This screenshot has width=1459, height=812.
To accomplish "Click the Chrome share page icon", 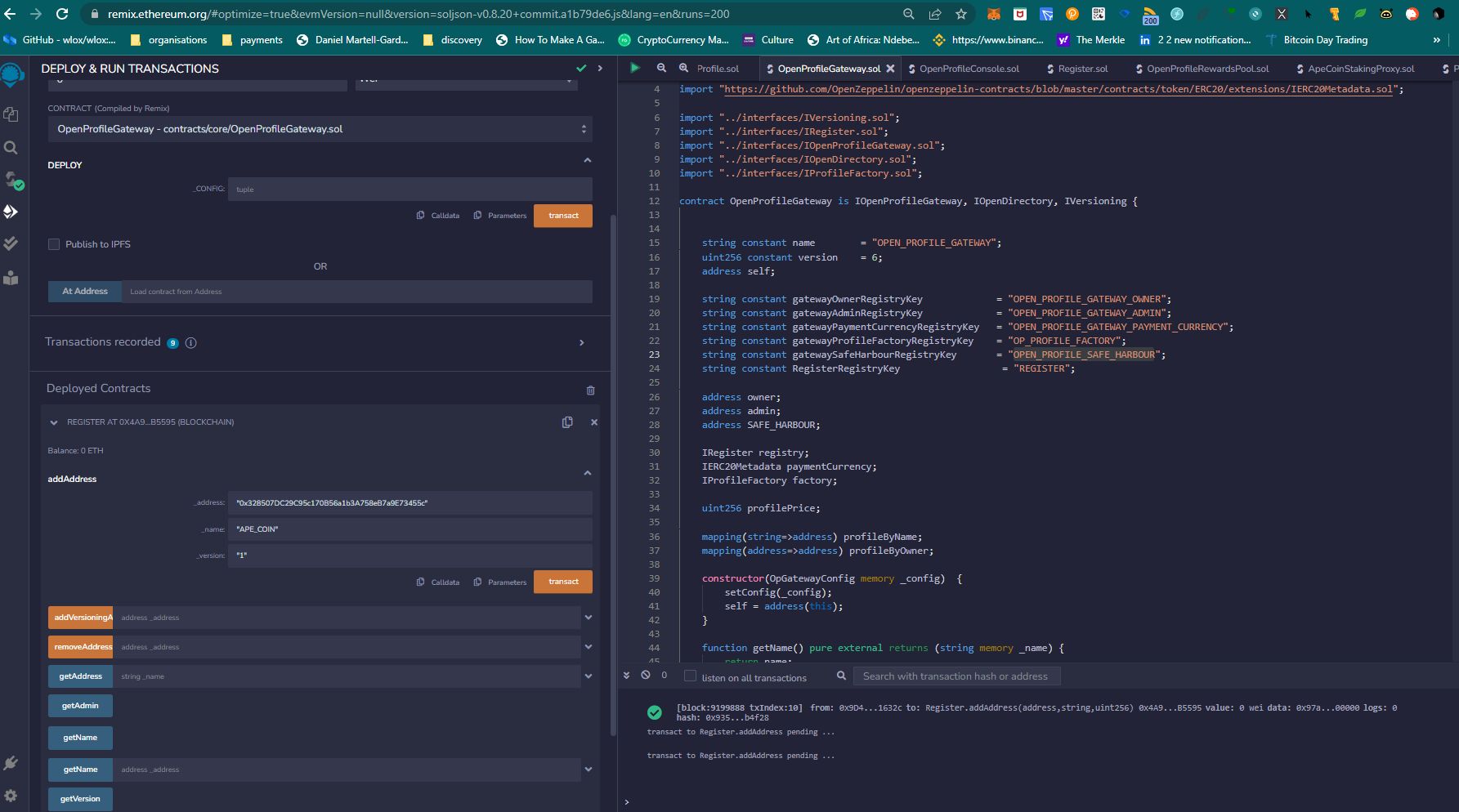I will pos(935,14).
